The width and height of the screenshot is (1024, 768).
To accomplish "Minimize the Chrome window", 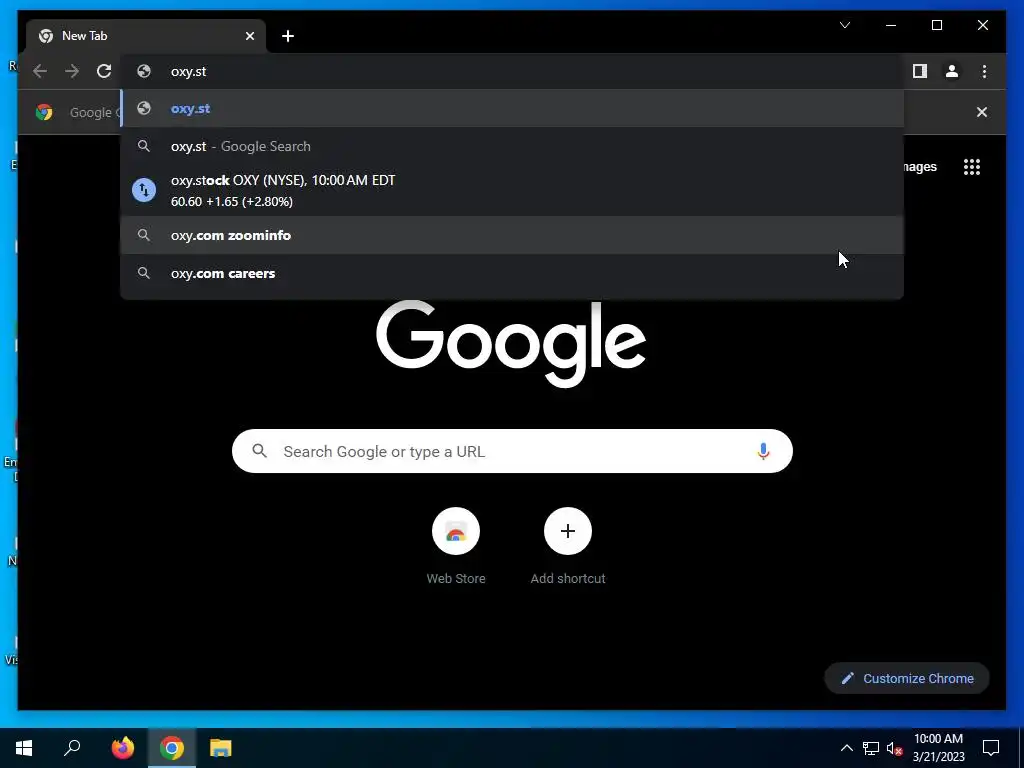I will (891, 25).
